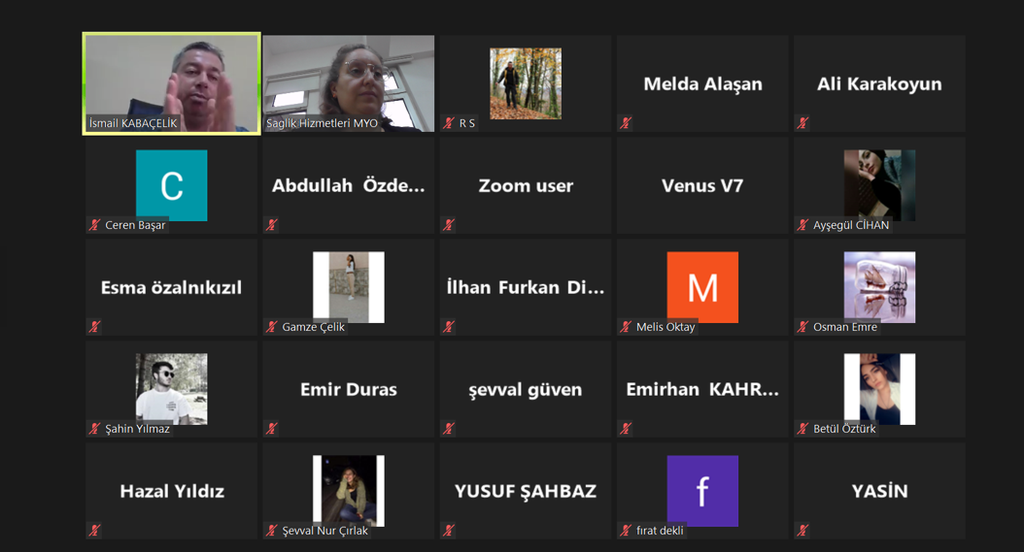Select the Venus V7 participant tile
The image size is (1024, 552).
point(703,186)
